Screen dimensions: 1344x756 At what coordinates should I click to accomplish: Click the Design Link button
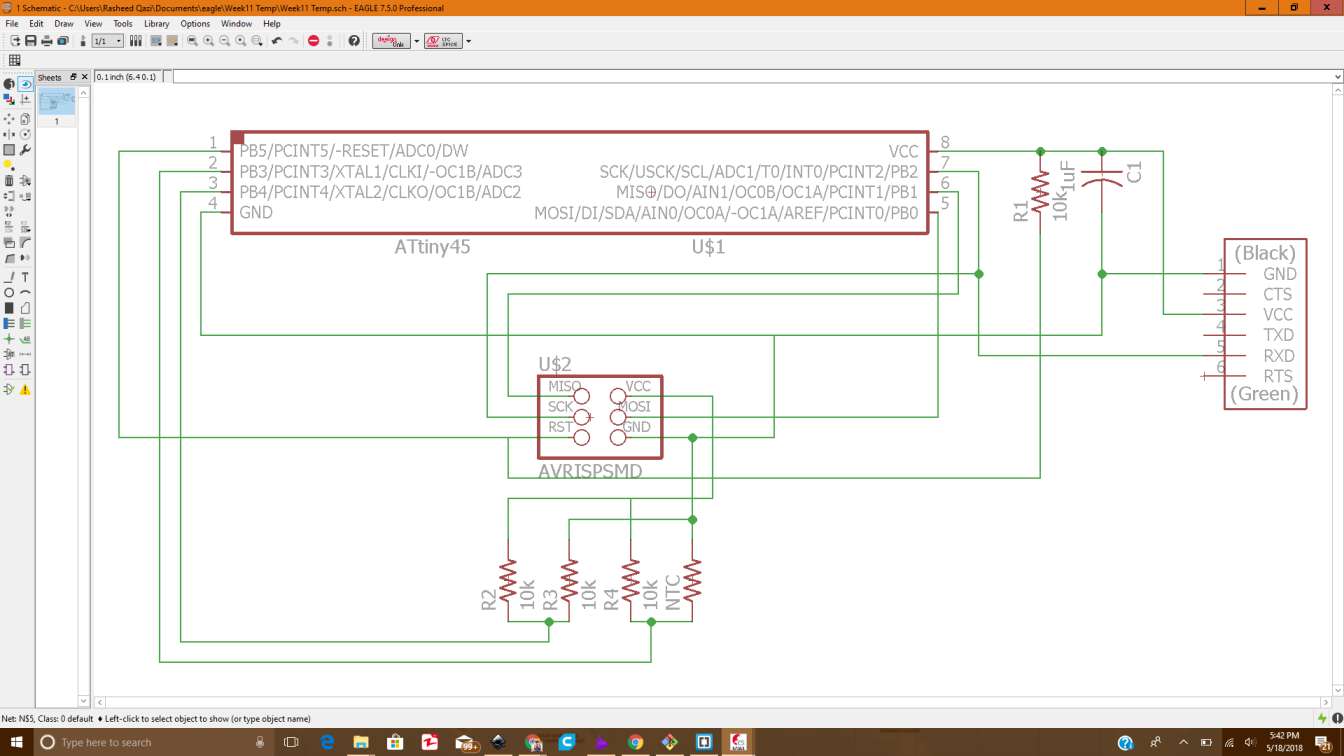(392, 41)
